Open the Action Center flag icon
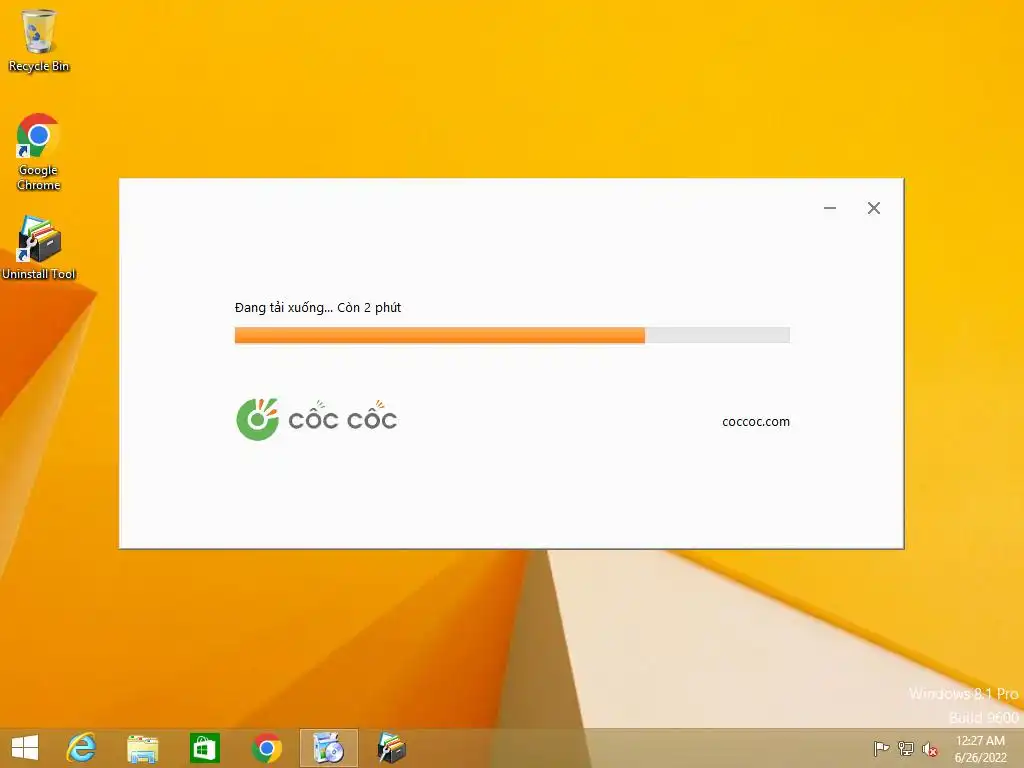Screen dimensions: 1024x768 tap(881, 749)
